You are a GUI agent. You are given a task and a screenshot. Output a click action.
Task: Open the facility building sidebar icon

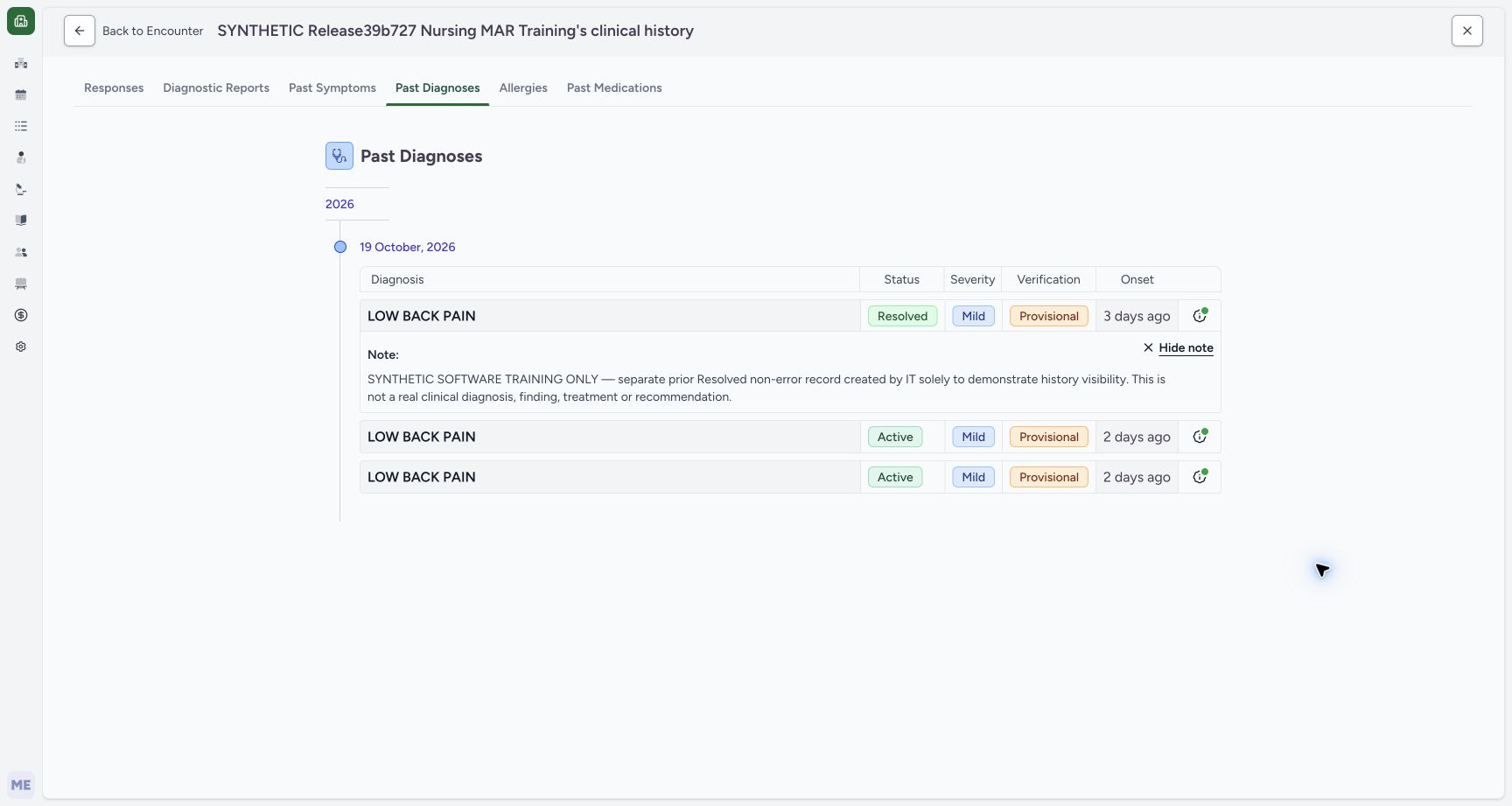tap(21, 63)
